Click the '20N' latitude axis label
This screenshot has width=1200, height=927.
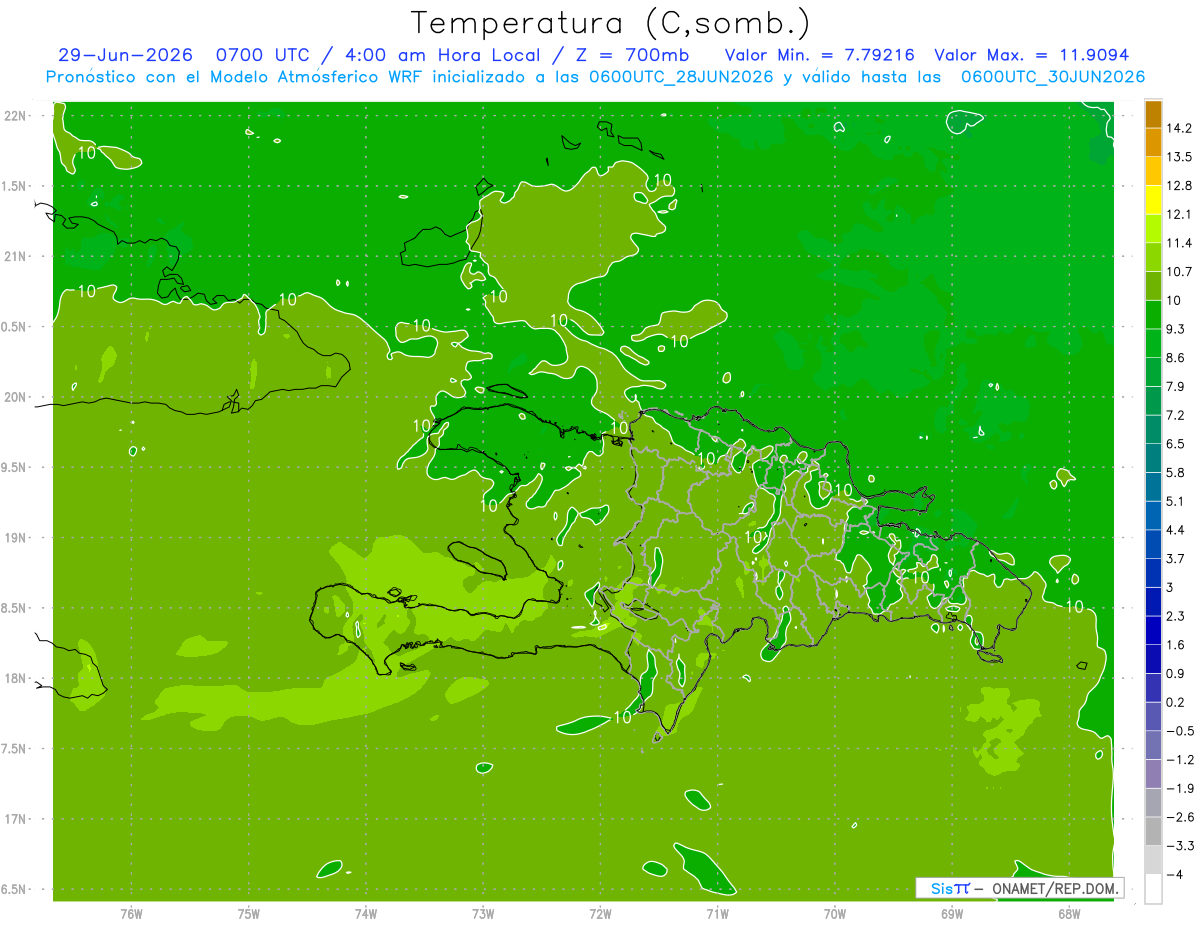16,397
